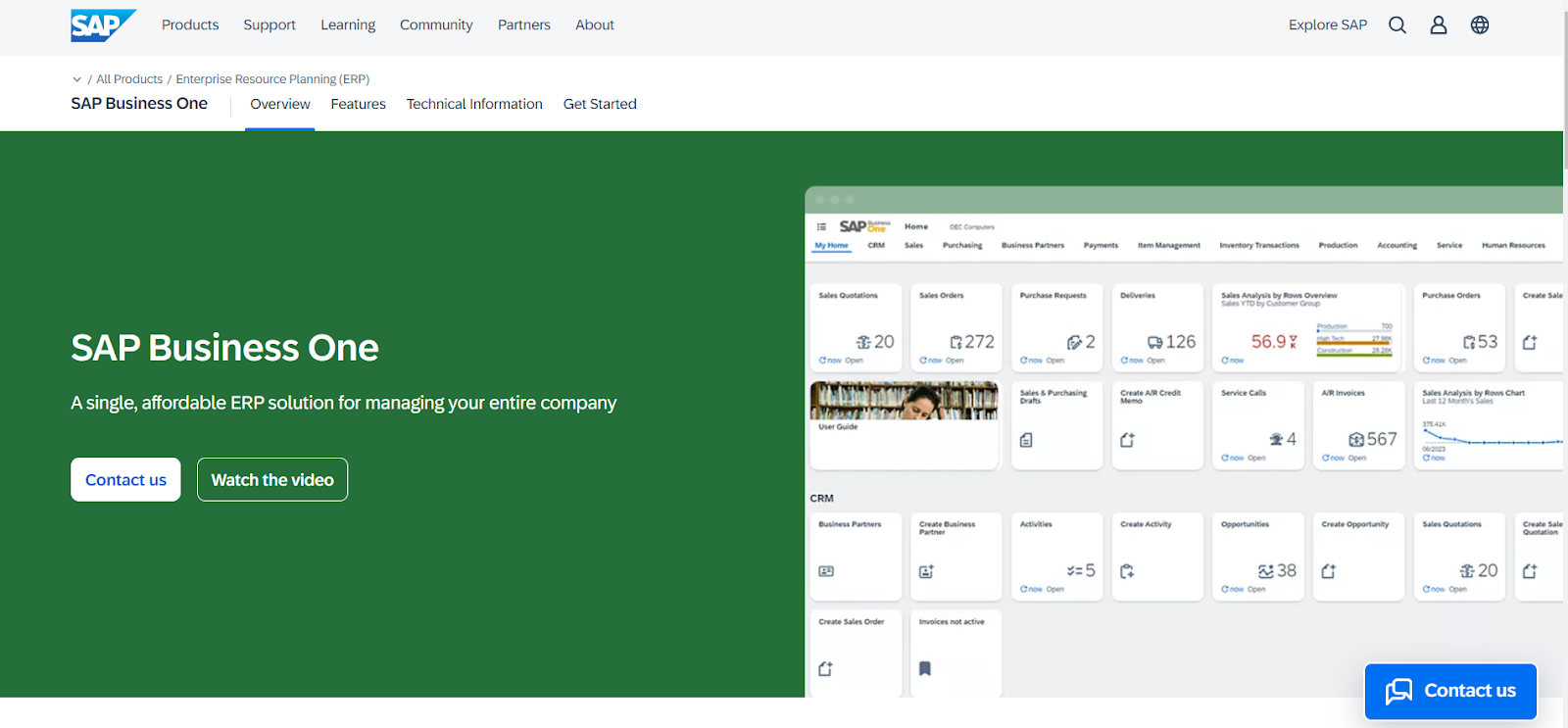Open Sales Orders tile showing 272
The image size is (1568, 728).
click(x=956, y=327)
